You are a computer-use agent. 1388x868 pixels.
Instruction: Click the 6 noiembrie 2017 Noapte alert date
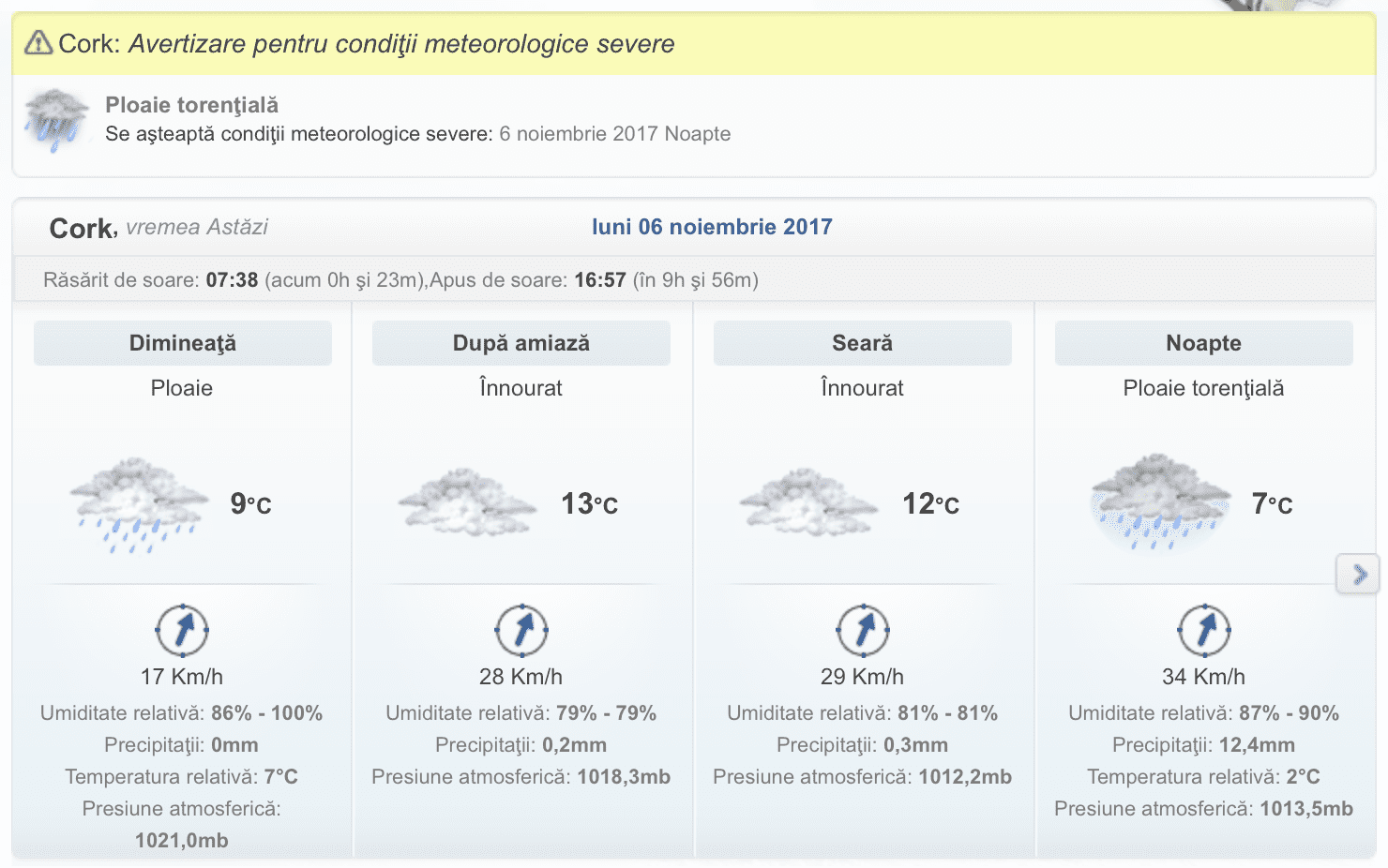[614, 134]
